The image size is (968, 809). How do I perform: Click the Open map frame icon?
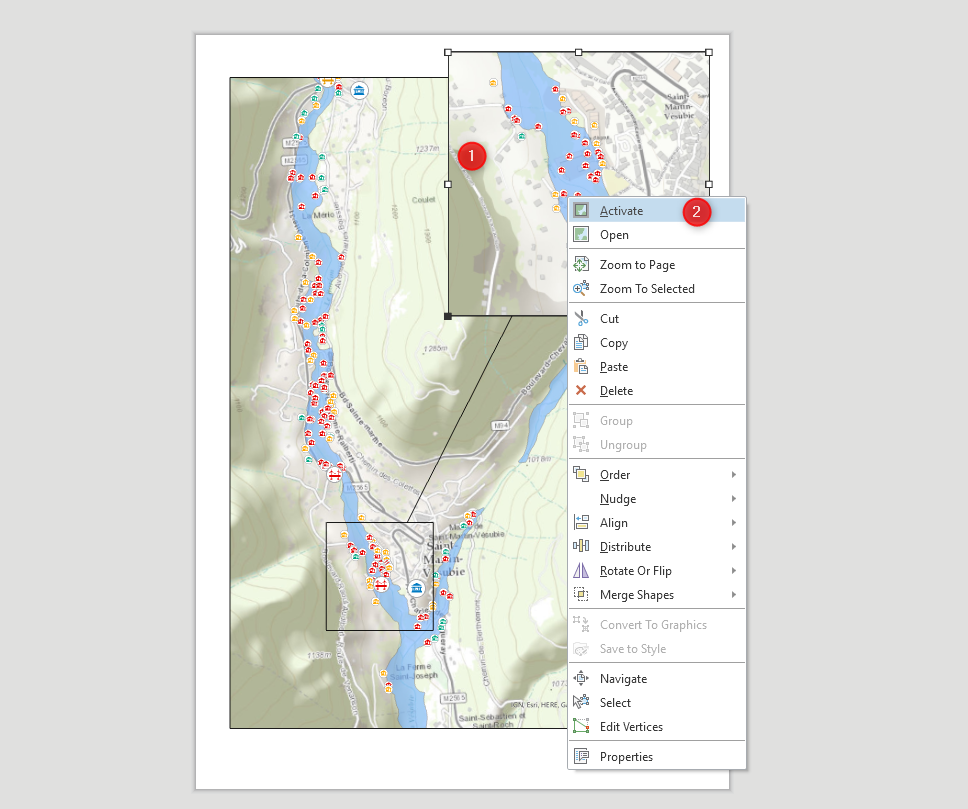click(x=581, y=235)
